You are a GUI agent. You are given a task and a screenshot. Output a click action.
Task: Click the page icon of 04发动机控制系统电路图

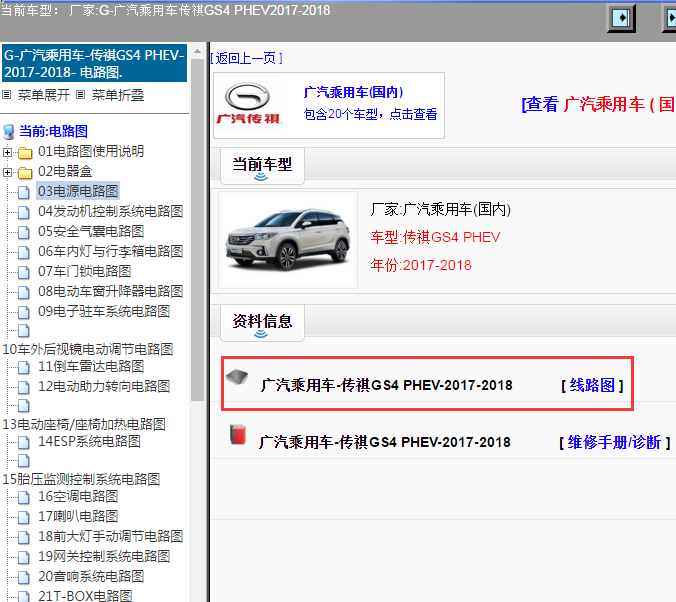click(24, 212)
